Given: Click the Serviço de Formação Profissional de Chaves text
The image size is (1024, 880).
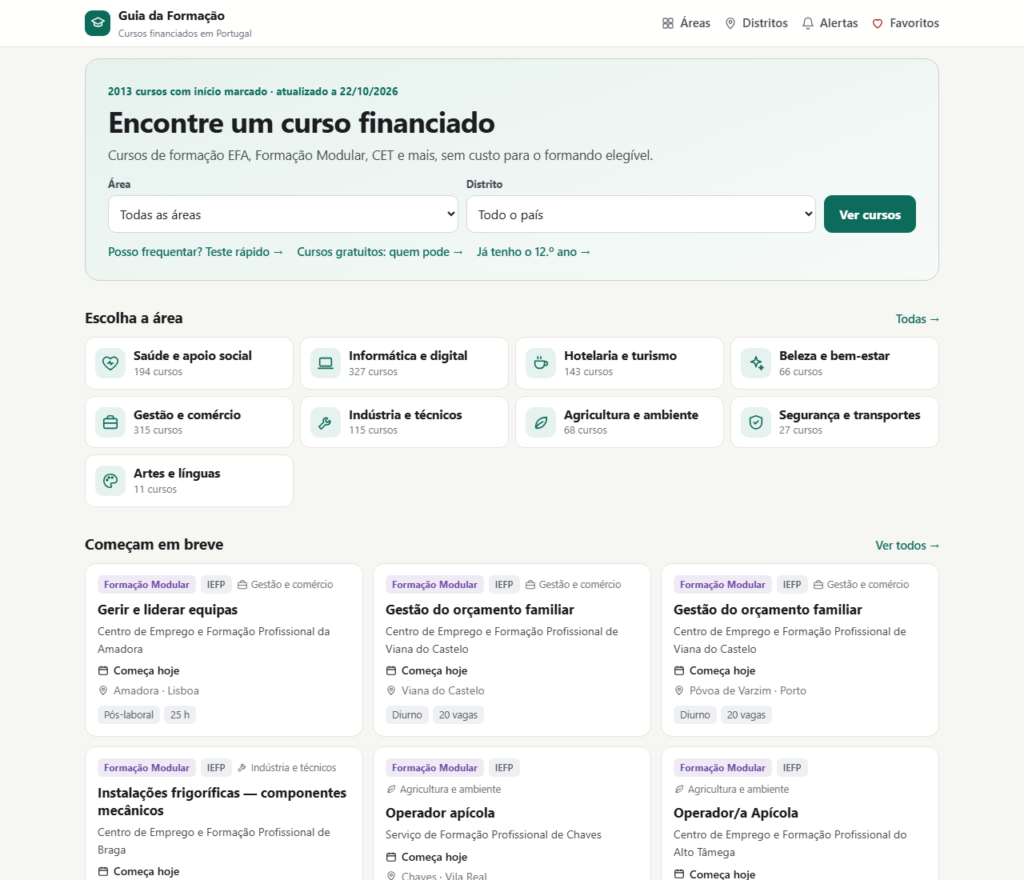Looking at the screenshot, I should click(x=493, y=835).
